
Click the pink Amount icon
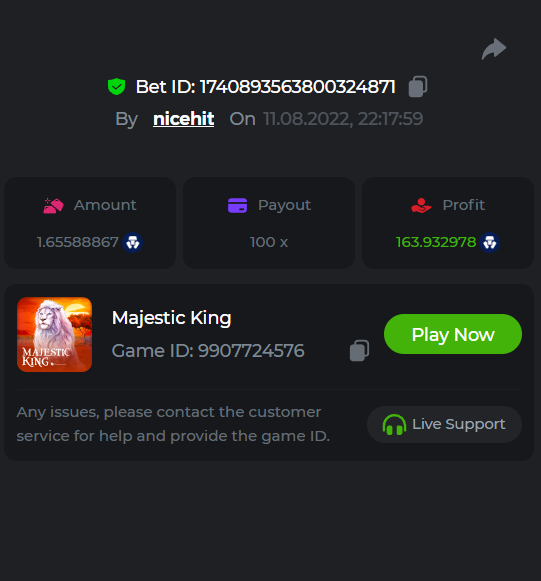pos(53,206)
